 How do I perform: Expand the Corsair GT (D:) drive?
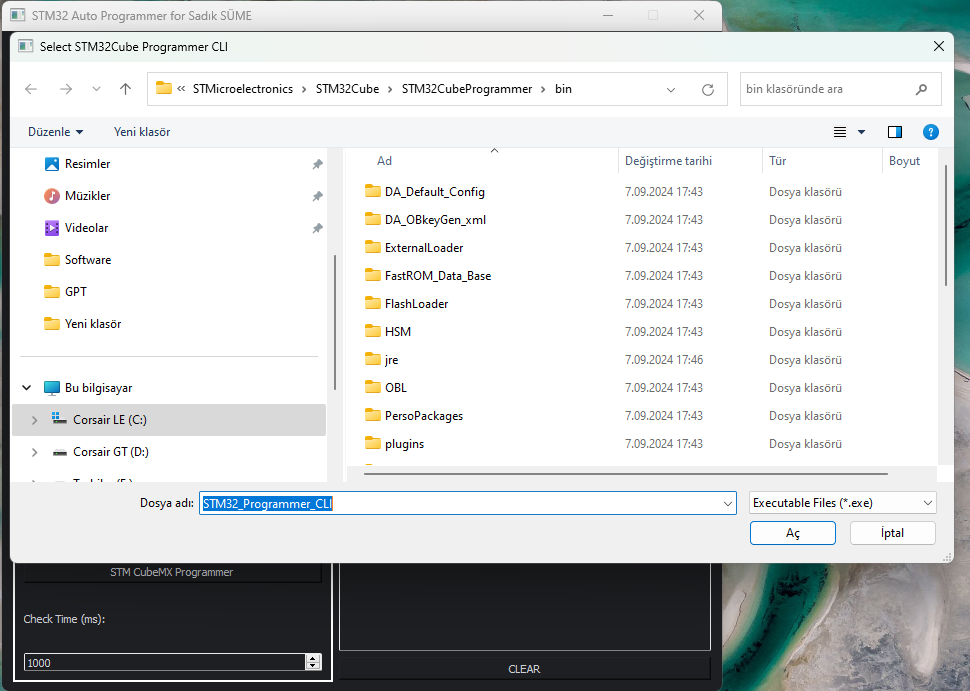point(35,452)
